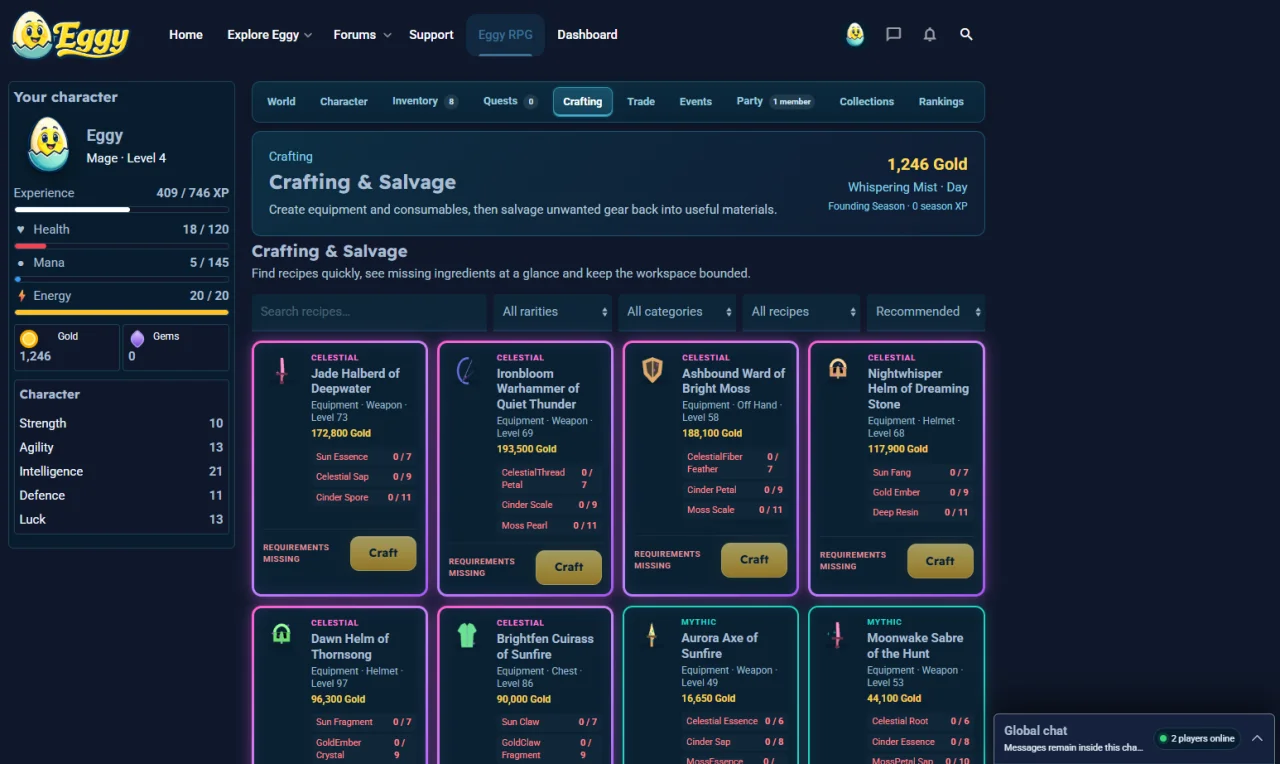This screenshot has height=764, width=1280.
Task: Click the Jade Halberd weapon icon
Action: pos(282,371)
